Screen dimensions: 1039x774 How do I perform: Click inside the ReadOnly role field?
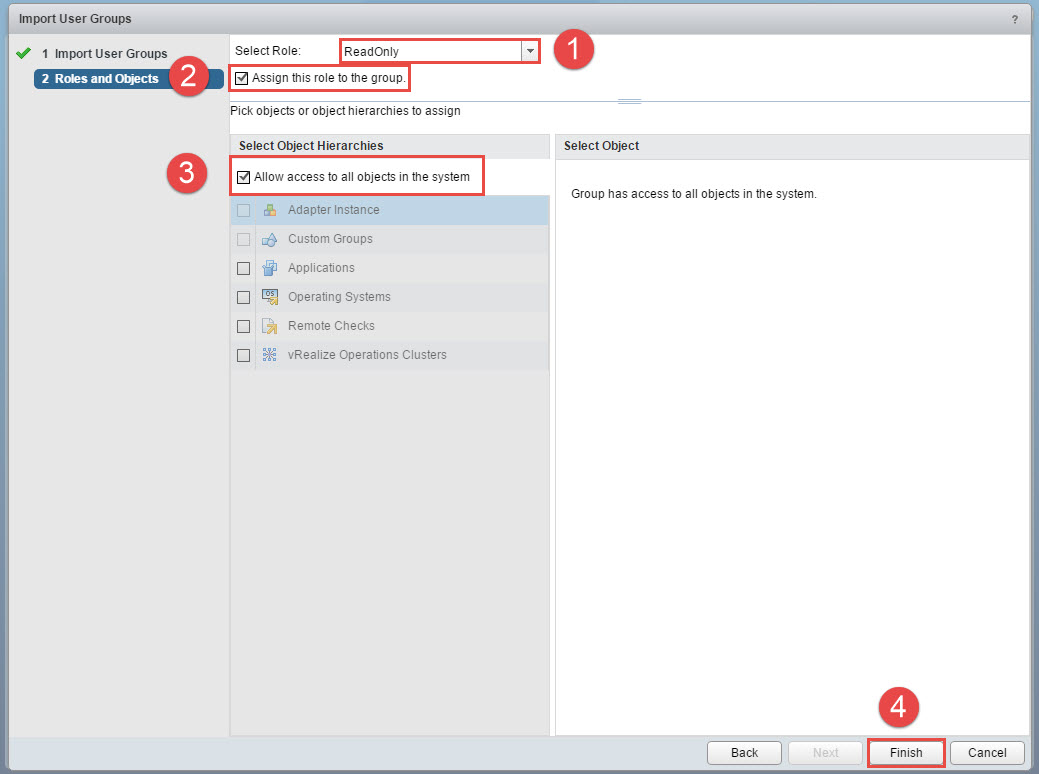(430, 51)
